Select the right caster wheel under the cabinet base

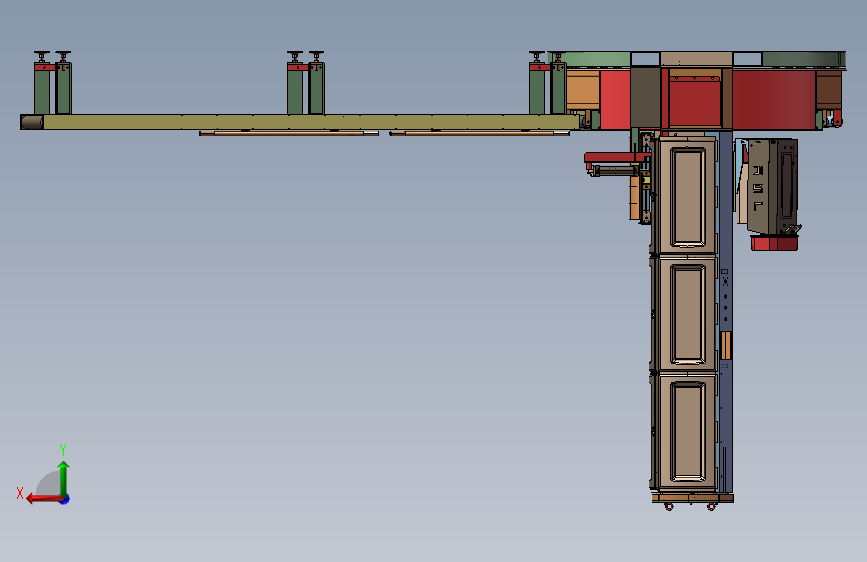coord(711,506)
